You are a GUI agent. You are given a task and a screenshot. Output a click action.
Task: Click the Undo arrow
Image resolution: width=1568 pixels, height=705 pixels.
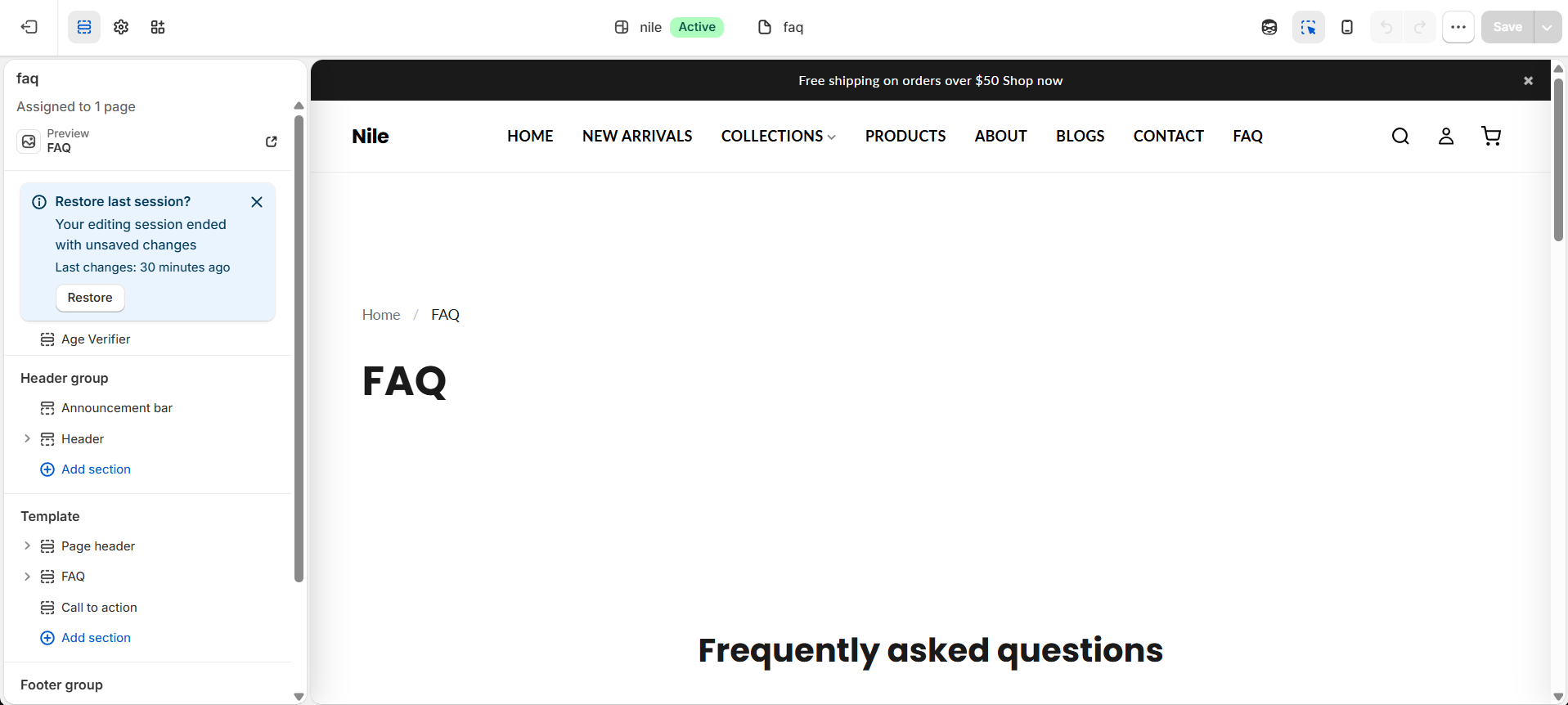[x=1386, y=27]
